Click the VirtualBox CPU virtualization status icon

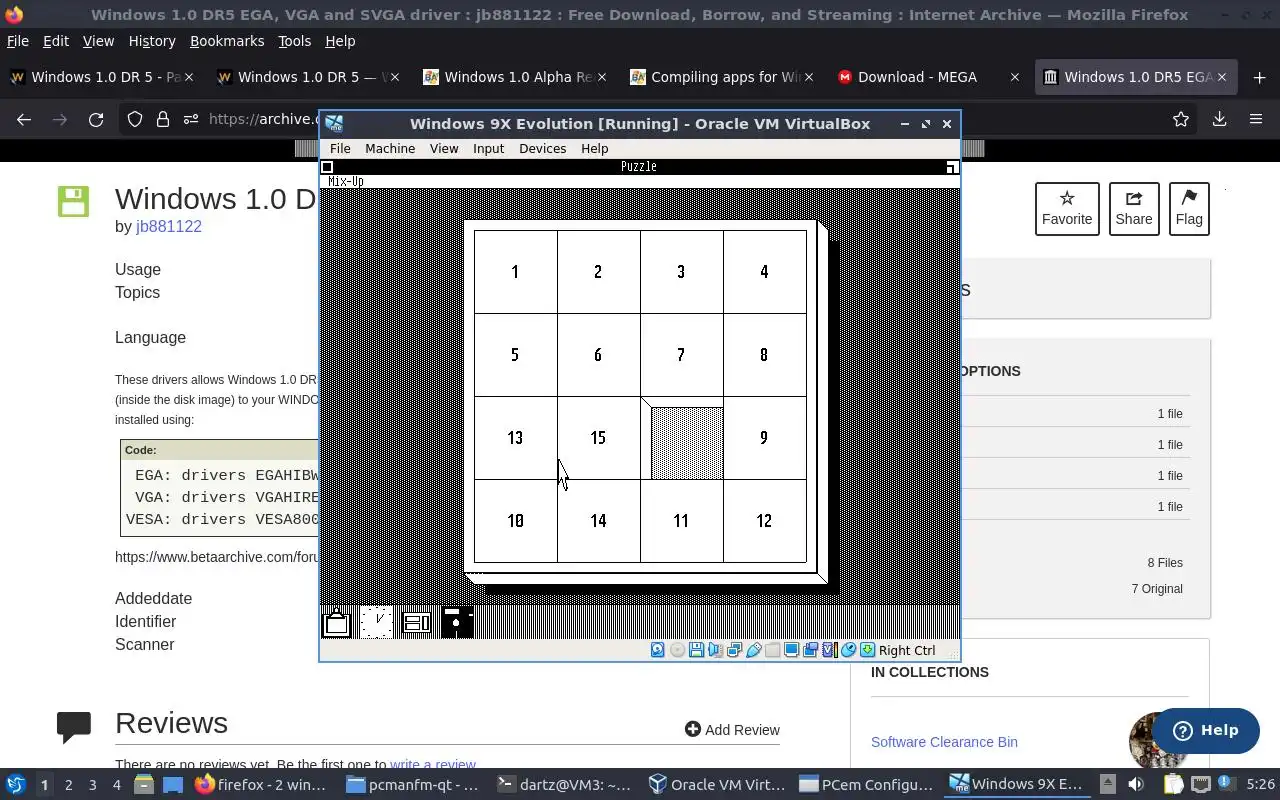829,650
